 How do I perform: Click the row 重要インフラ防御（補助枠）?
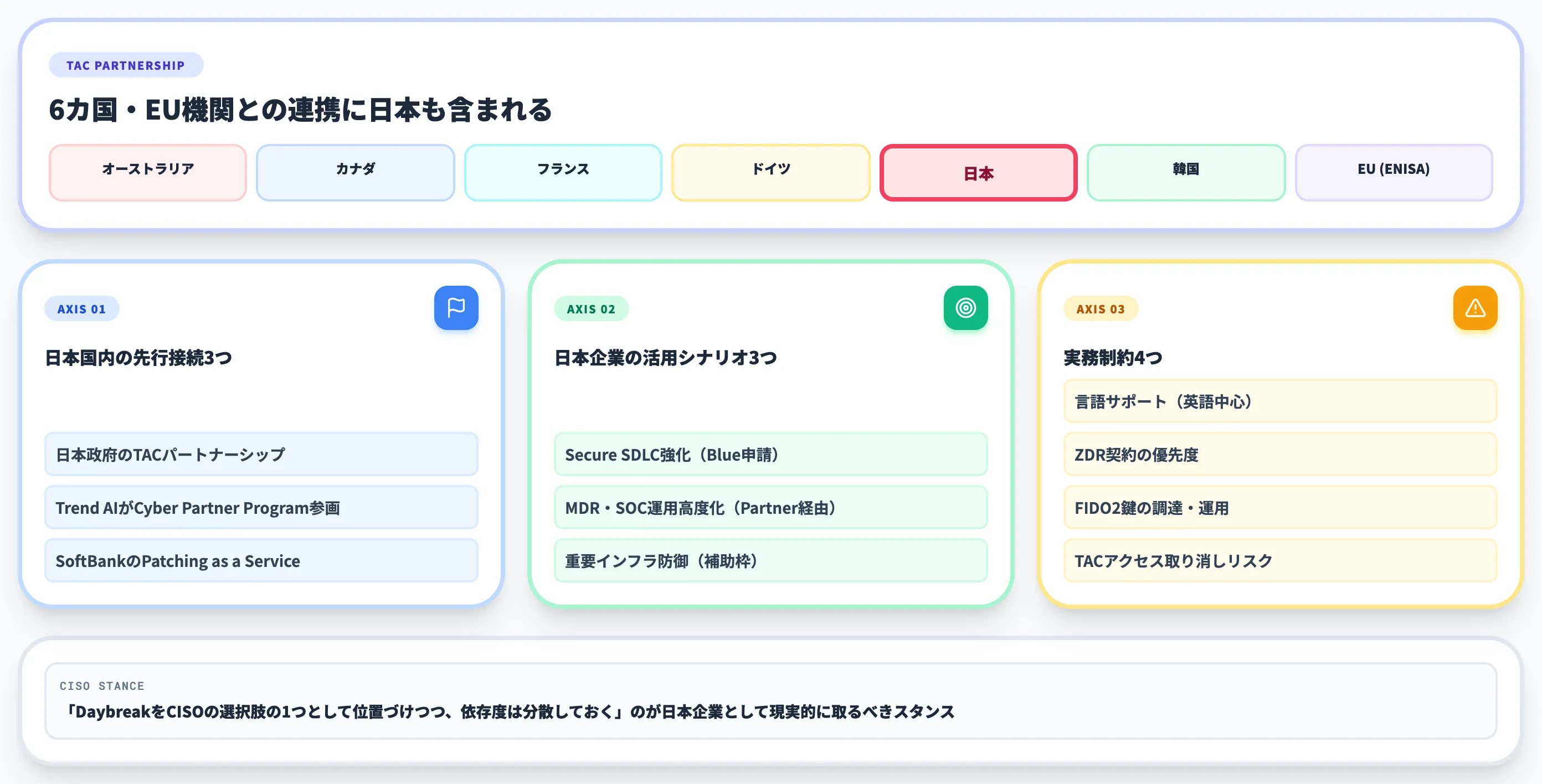[771, 561]
